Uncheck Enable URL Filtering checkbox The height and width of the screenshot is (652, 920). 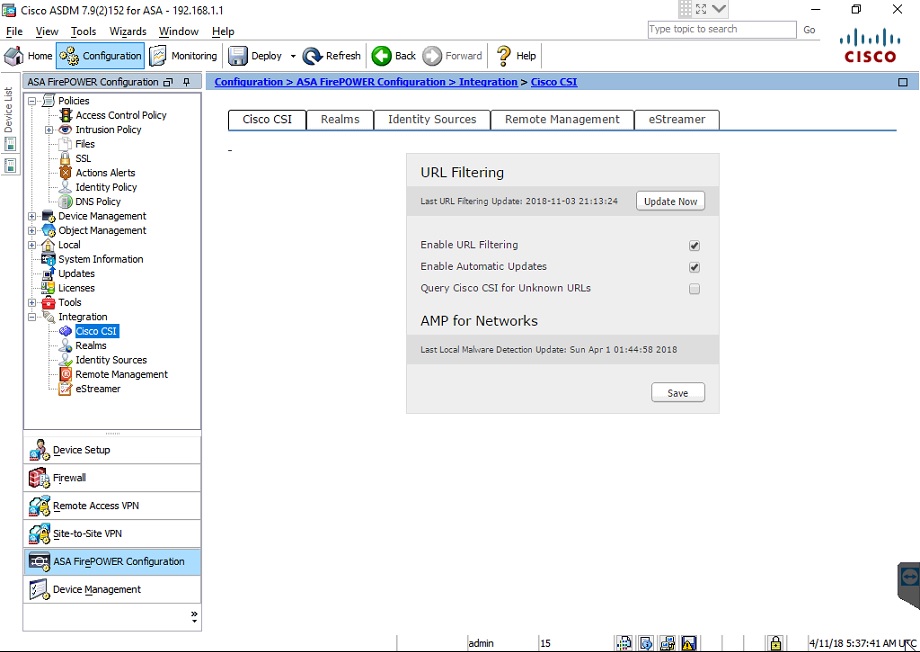(x=694, y=245)
